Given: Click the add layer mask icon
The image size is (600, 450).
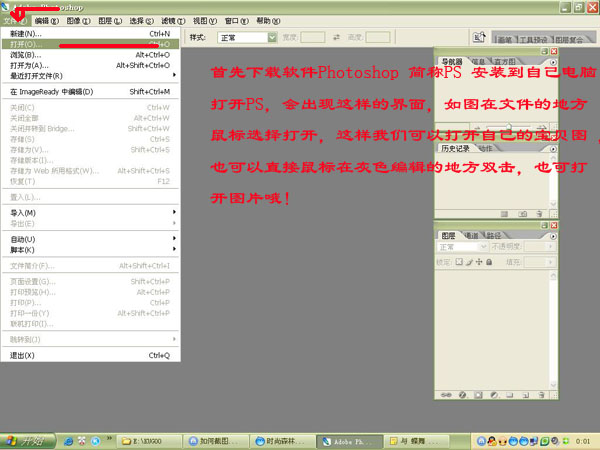Looking at the screenshot, I should click(478, 395).
